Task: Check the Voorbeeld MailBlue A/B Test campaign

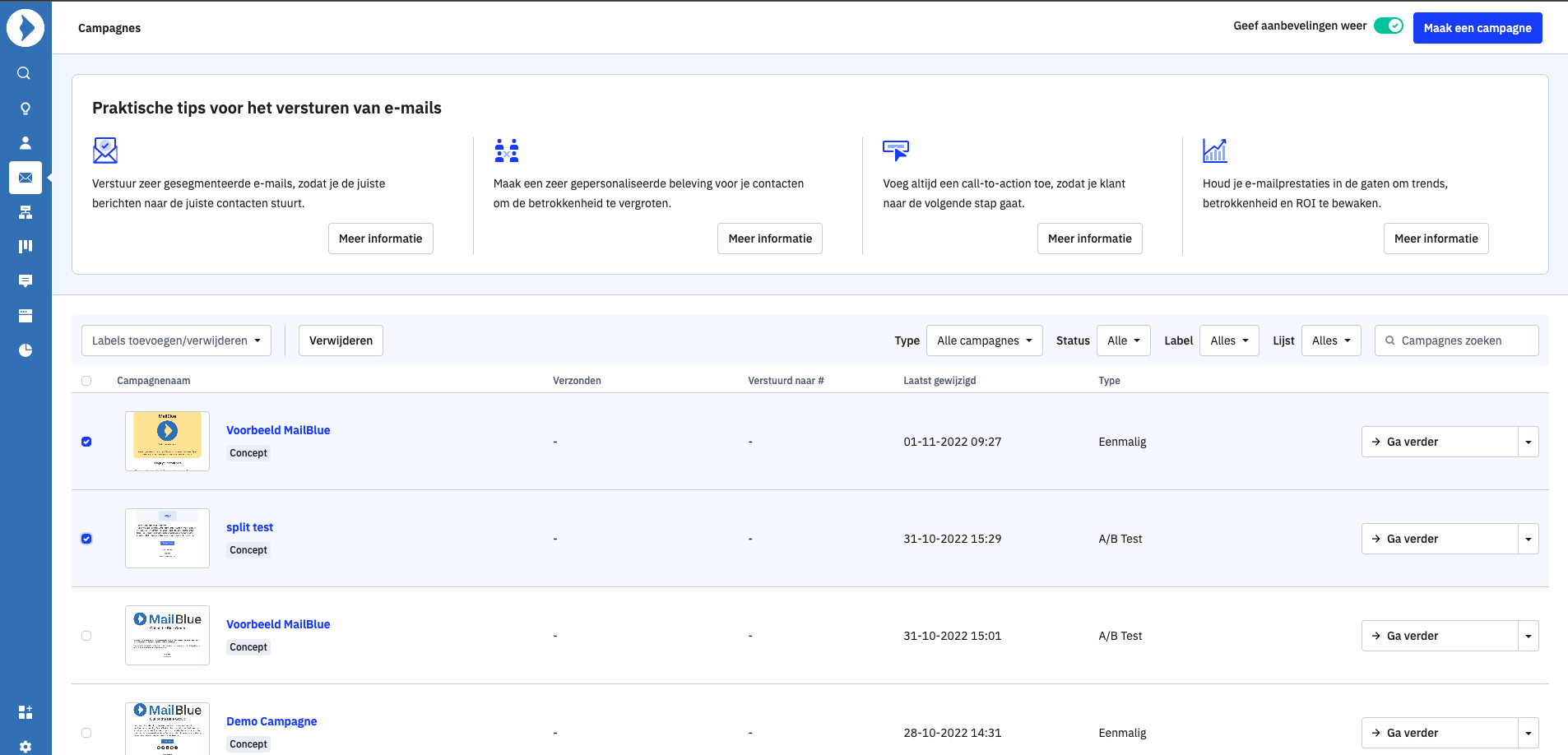Action: (86, 636)
